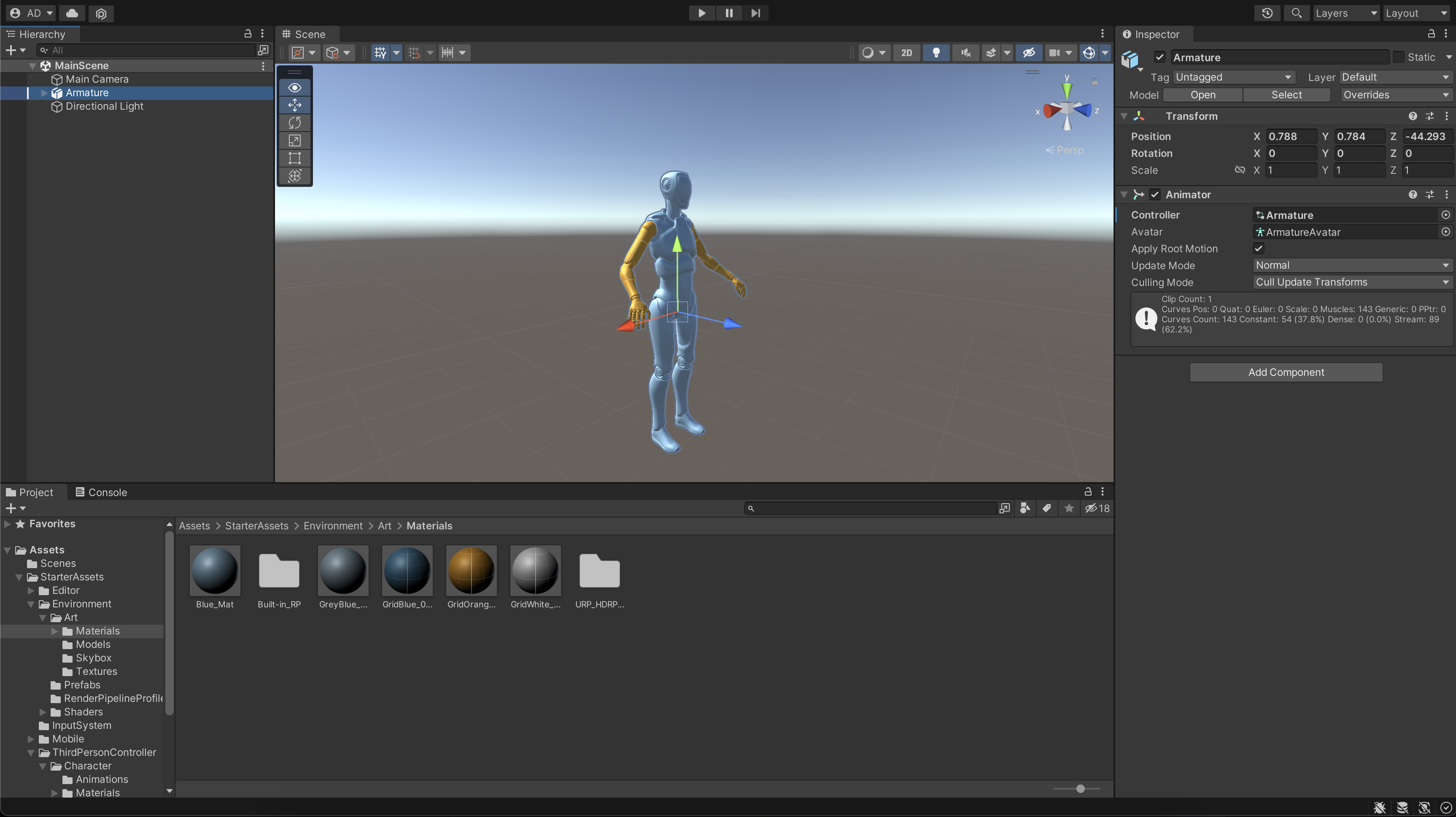Toggle Apply Root Motion checkbox
Viewport: 1456px width, 817px height.
pyautogui.click(x=1258, y=248)
